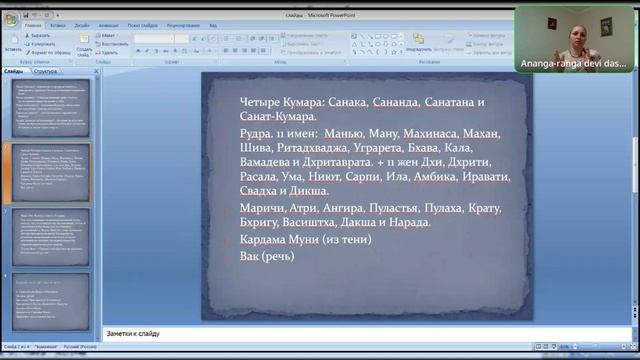The width and height of the screenshot is (640, 360).
Task: Center text in paragraph group
Action: 235,51
